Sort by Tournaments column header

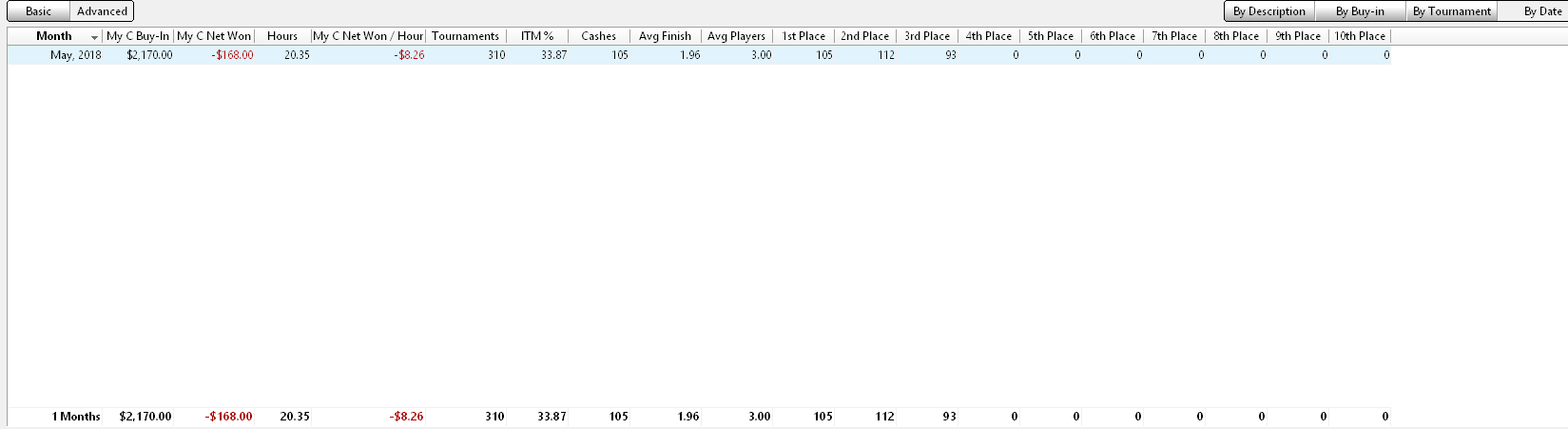(466, 36)
